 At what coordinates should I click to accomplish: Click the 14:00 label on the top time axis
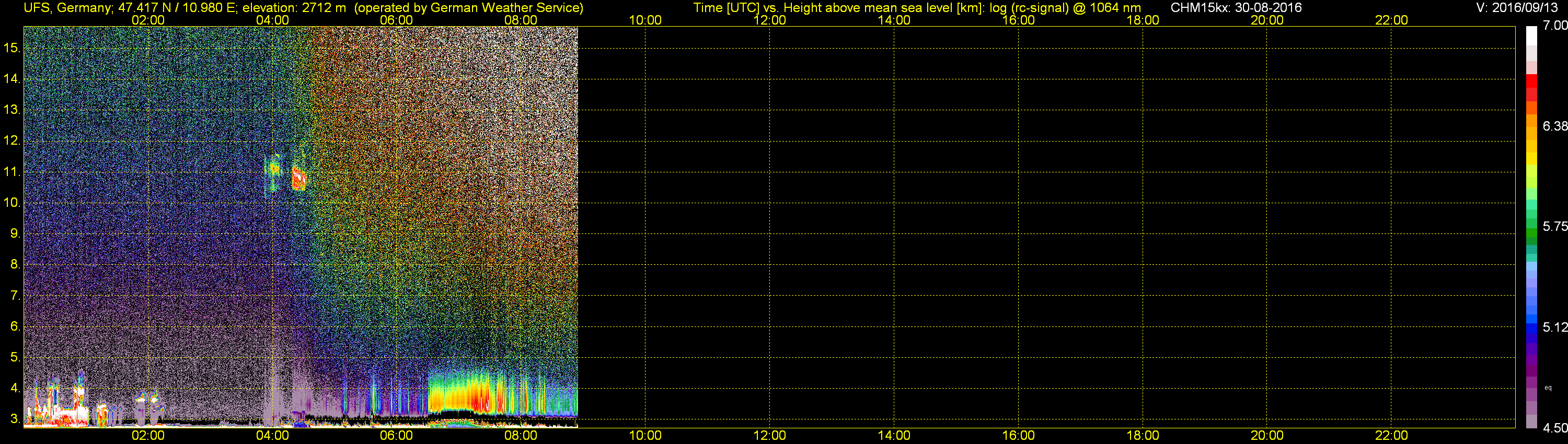click(894, 20)
